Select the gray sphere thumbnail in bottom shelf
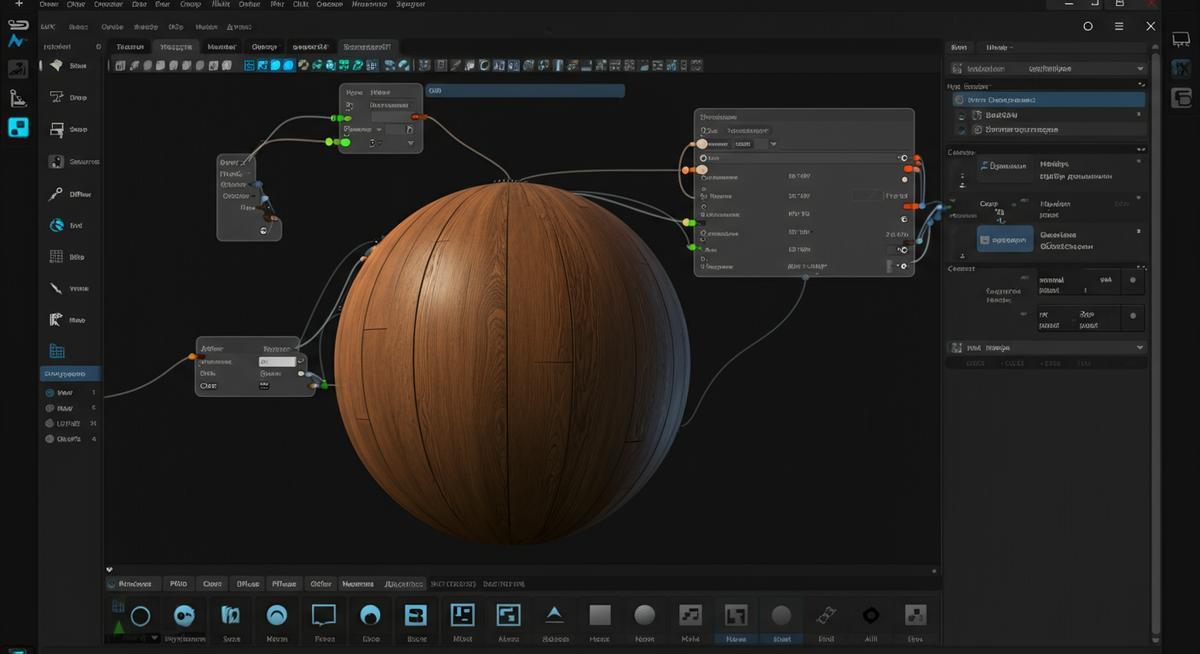 [645, 615]
